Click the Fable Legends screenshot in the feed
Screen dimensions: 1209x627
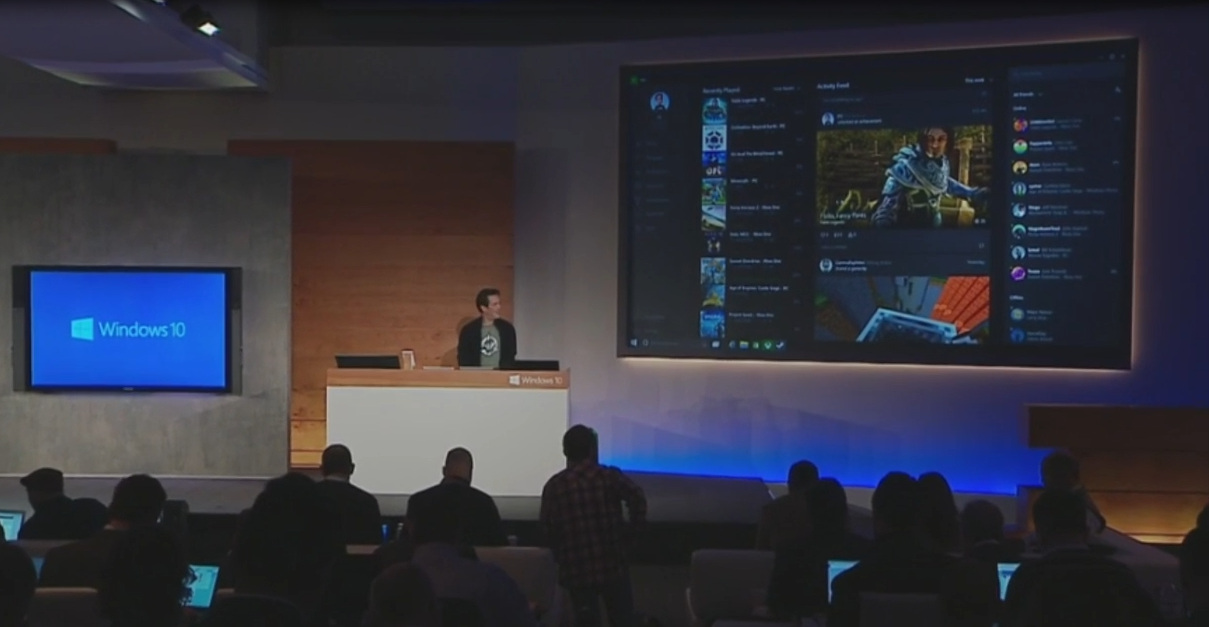(903, 175)
